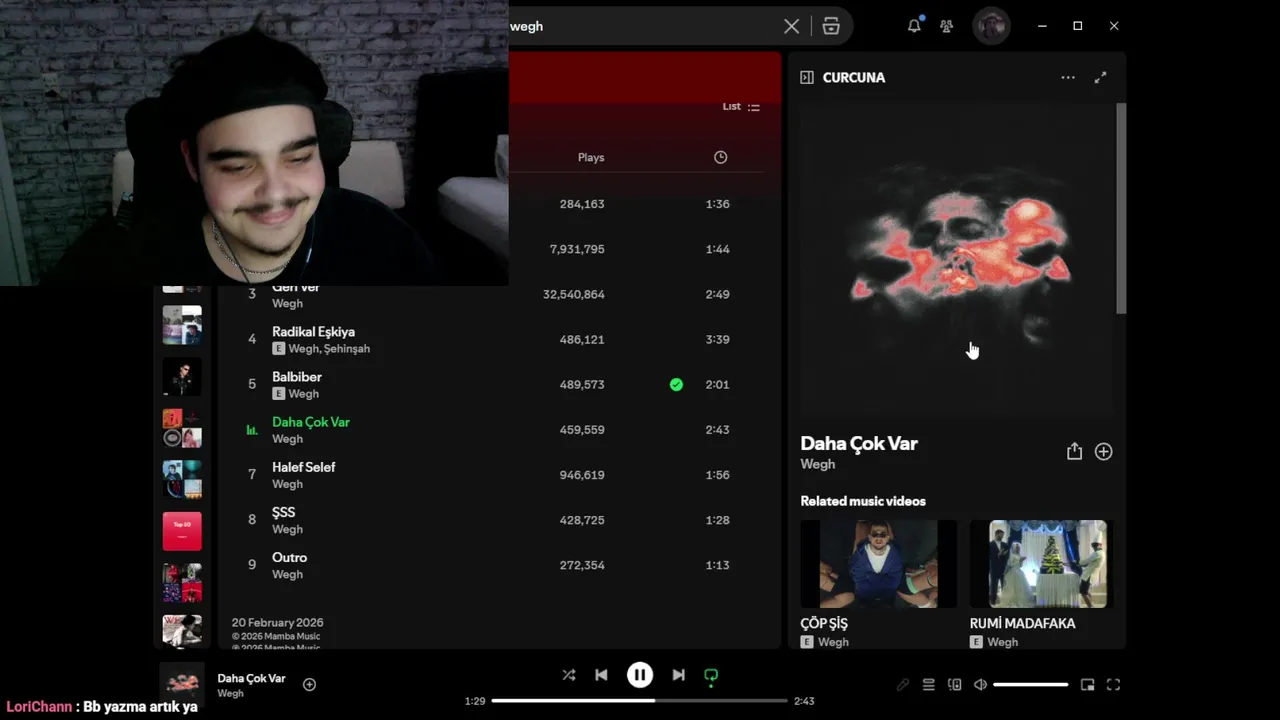
Task: Collapse the CURCUNA now playing panel icon
Action: [x=807, y=77]
